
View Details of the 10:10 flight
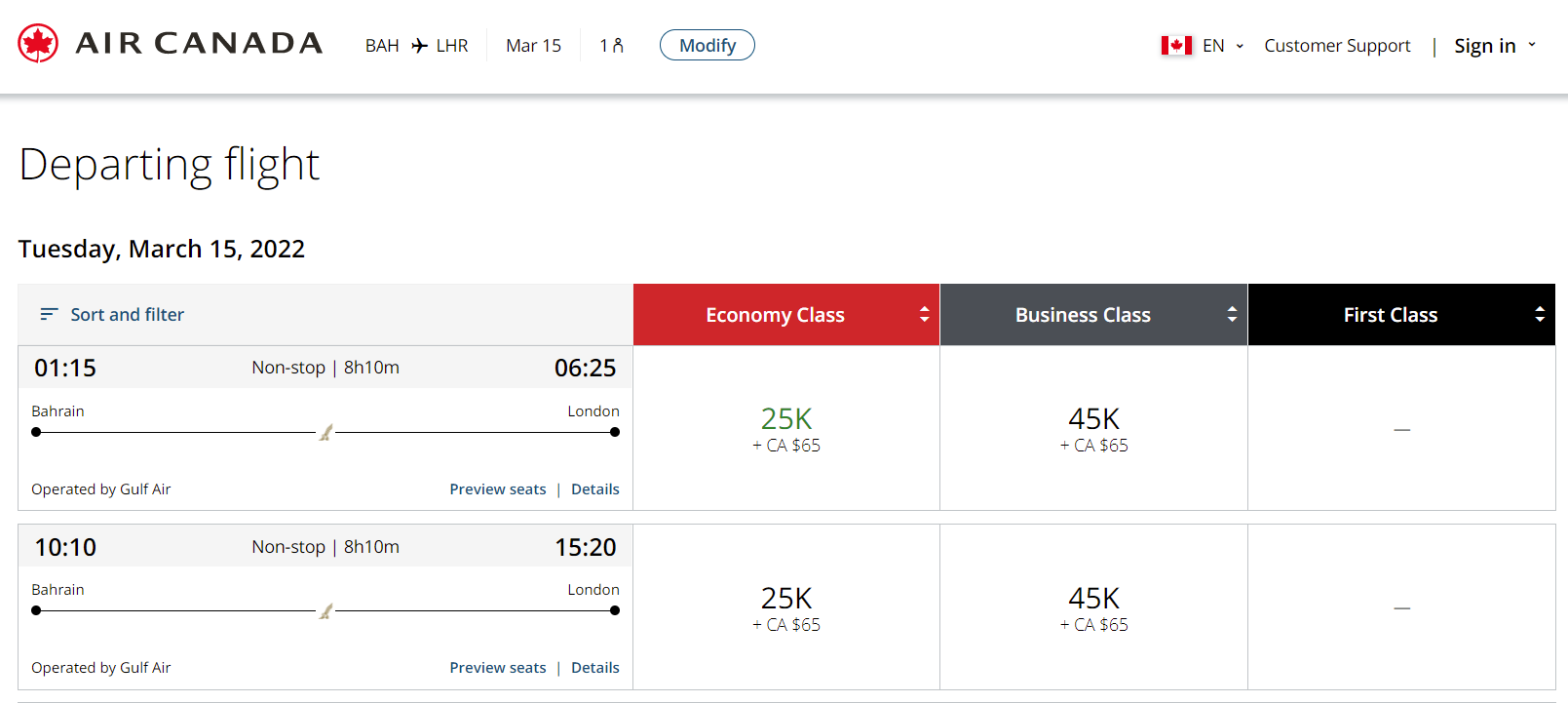pyautogui.click(x=595, y=668)
